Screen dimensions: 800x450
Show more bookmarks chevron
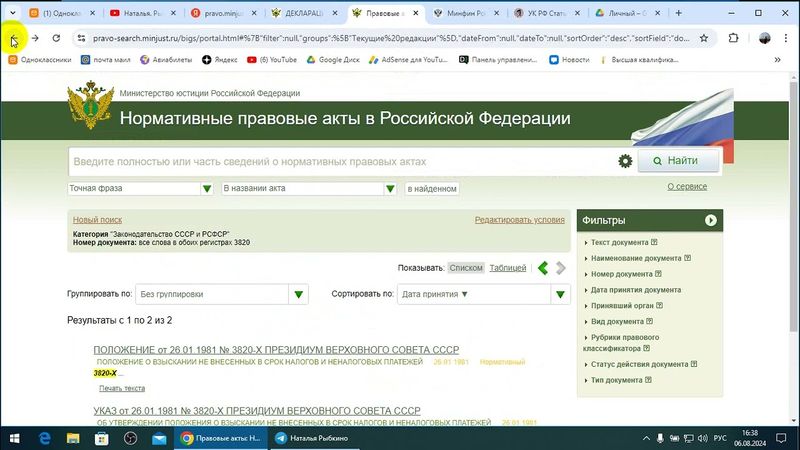point(777,60)
